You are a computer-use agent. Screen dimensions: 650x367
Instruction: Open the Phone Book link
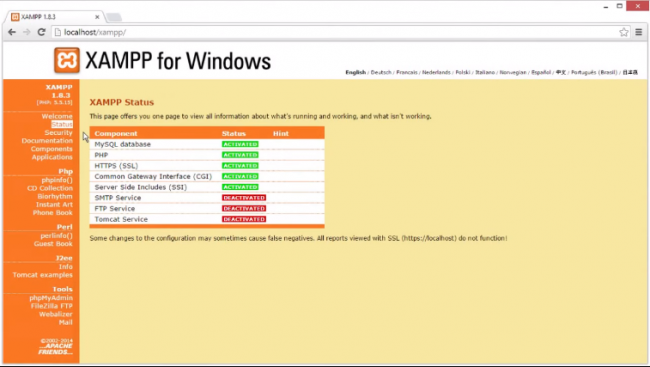53,213
